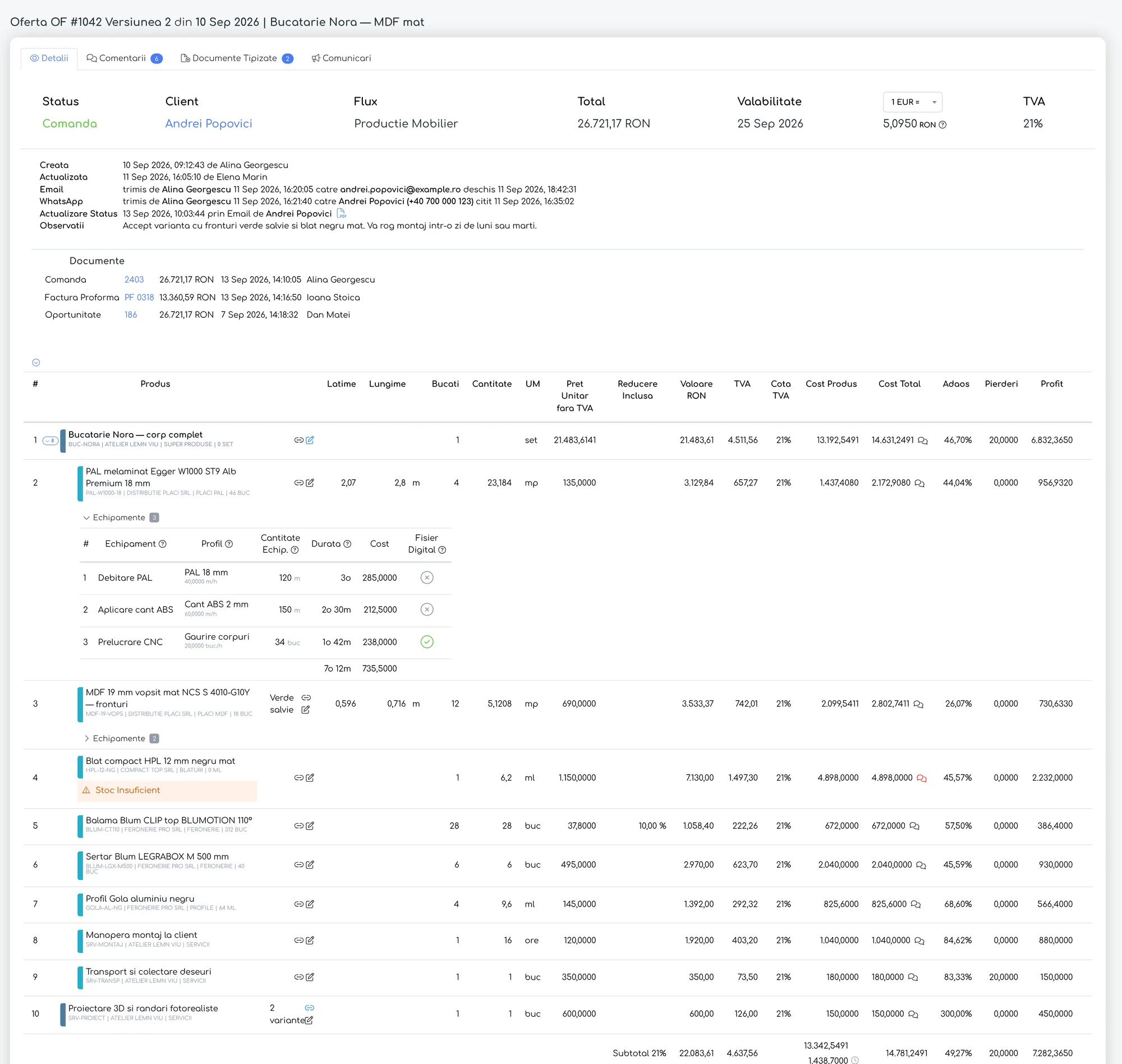Open cost comments for Bucataria Nora corp complet

922,441
